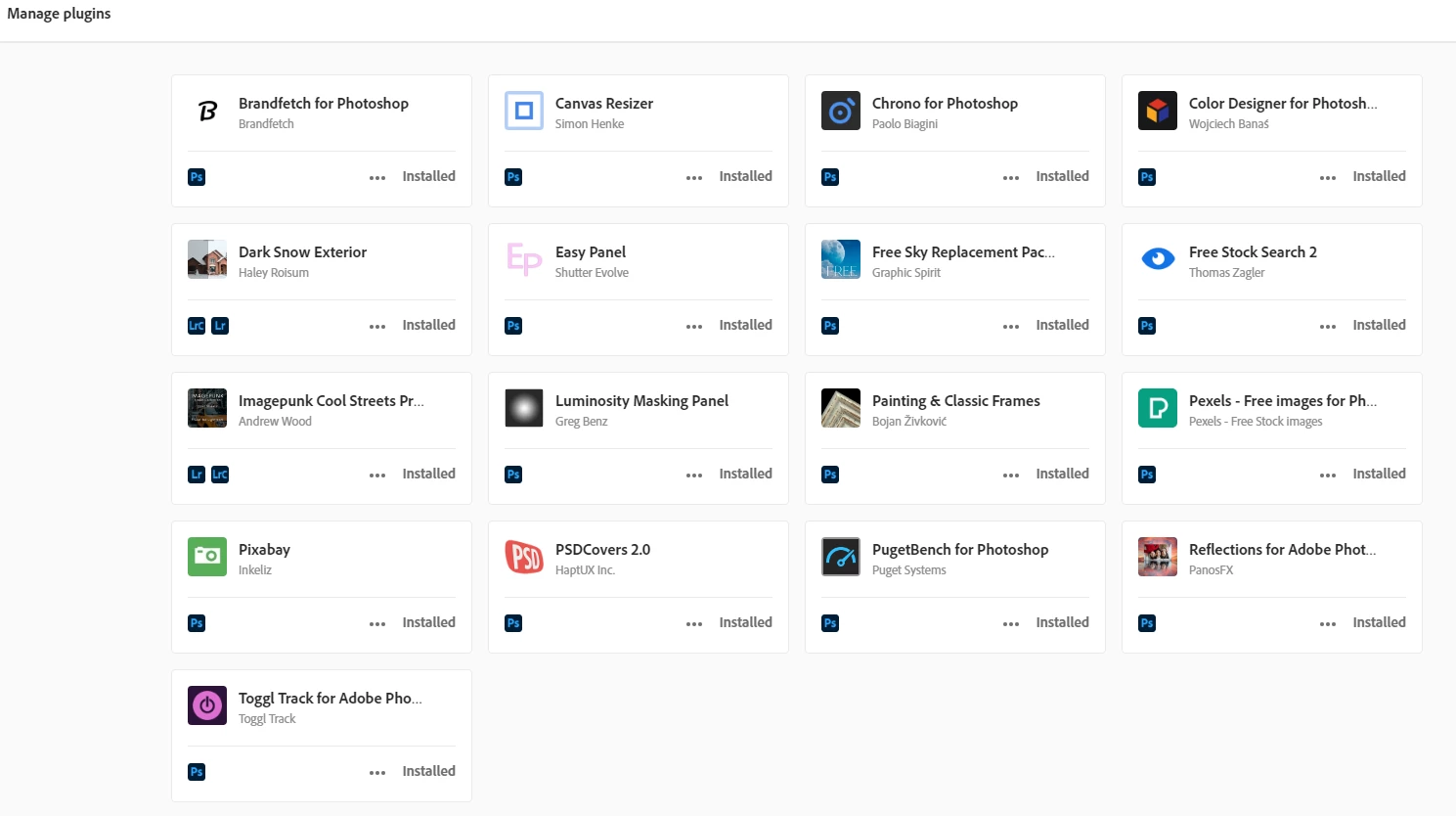Click the Brandfetch for Photoshop plugin icon

coord(207,112)
